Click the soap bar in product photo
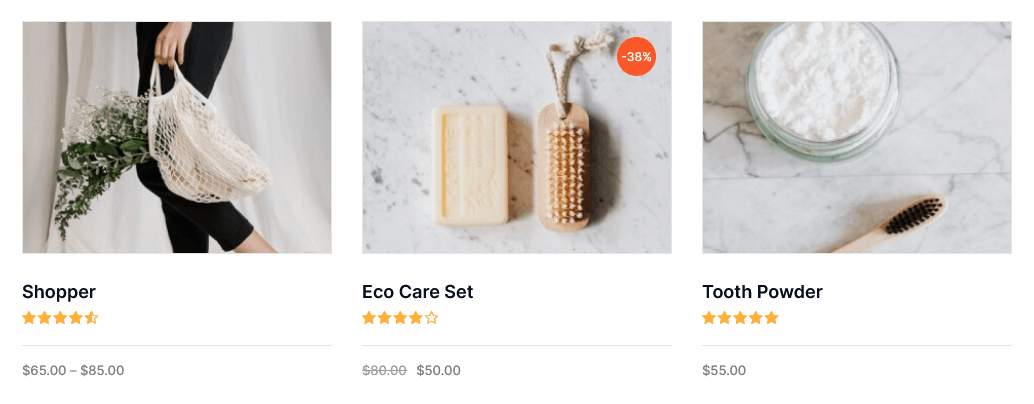Image resolution: width=1034 pixels, height=404 pixels. click(x=470, y=165)
